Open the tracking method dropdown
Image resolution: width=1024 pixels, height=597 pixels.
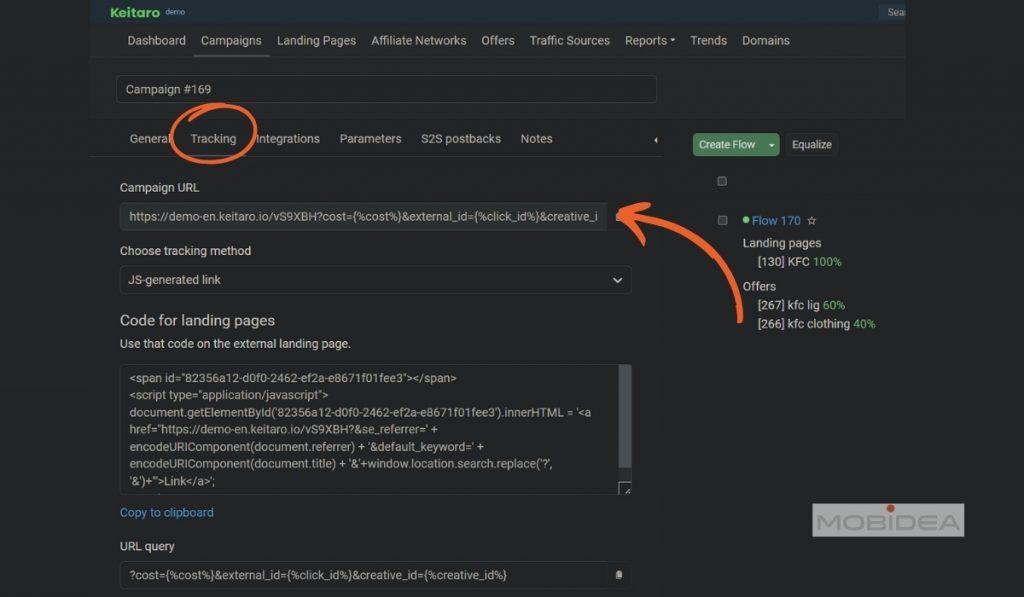click(375, 280)
